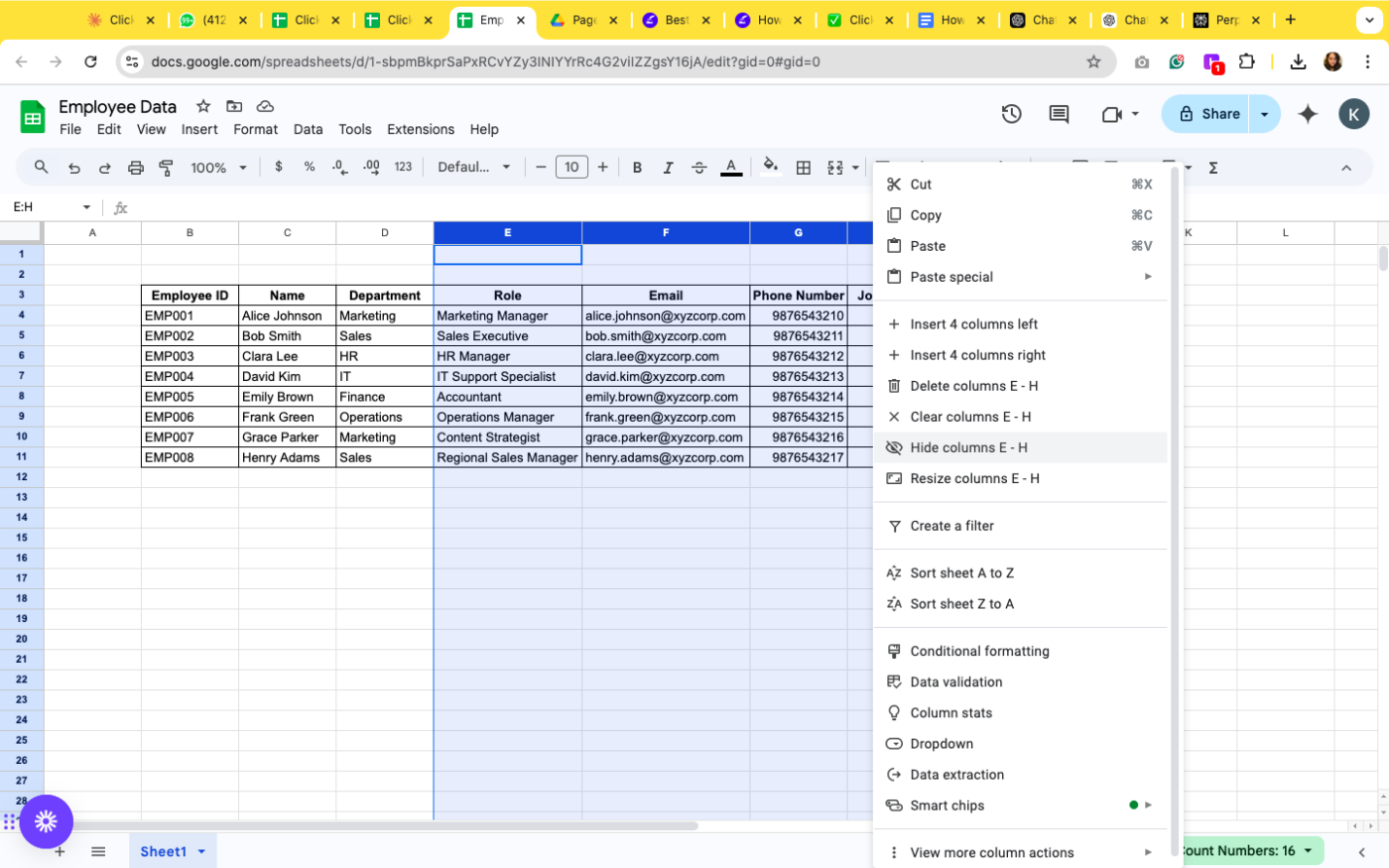1389x868 pixels.
Task: Decrease decimal places
Action: [337, 167]
